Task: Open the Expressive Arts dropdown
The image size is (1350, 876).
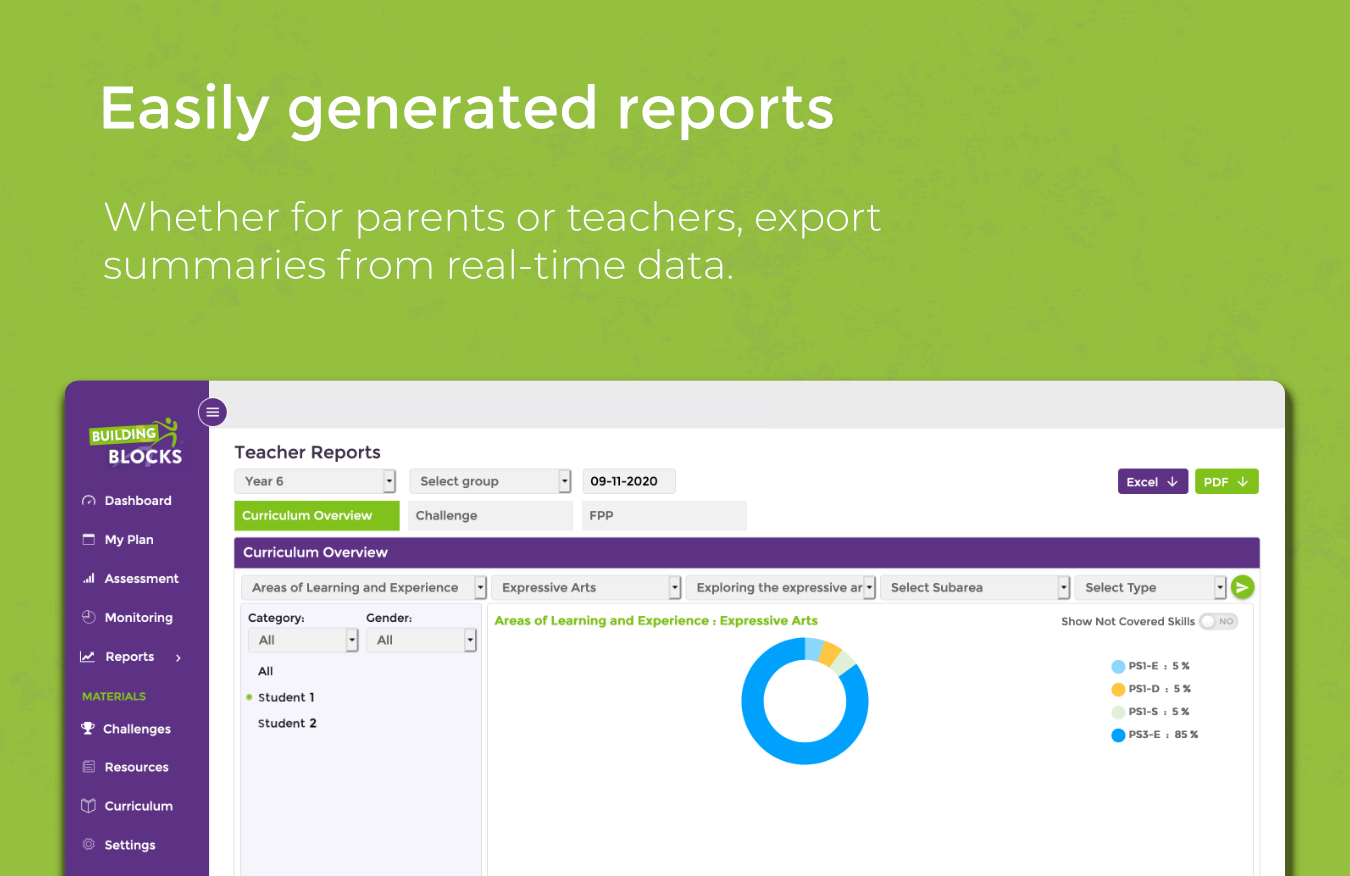Action: [587, 587]
